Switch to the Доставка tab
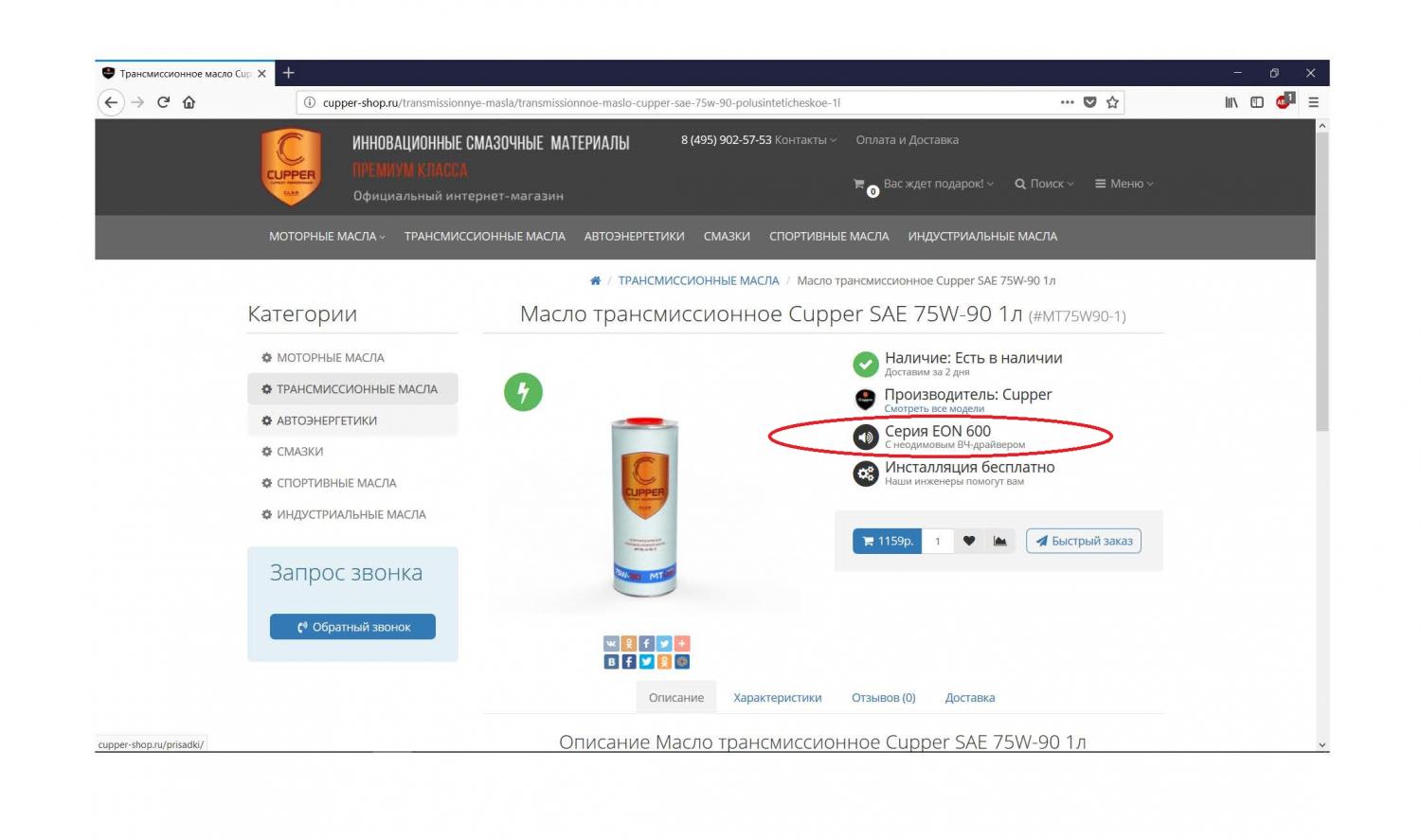The image size is (1421, 840). (970, 698)
